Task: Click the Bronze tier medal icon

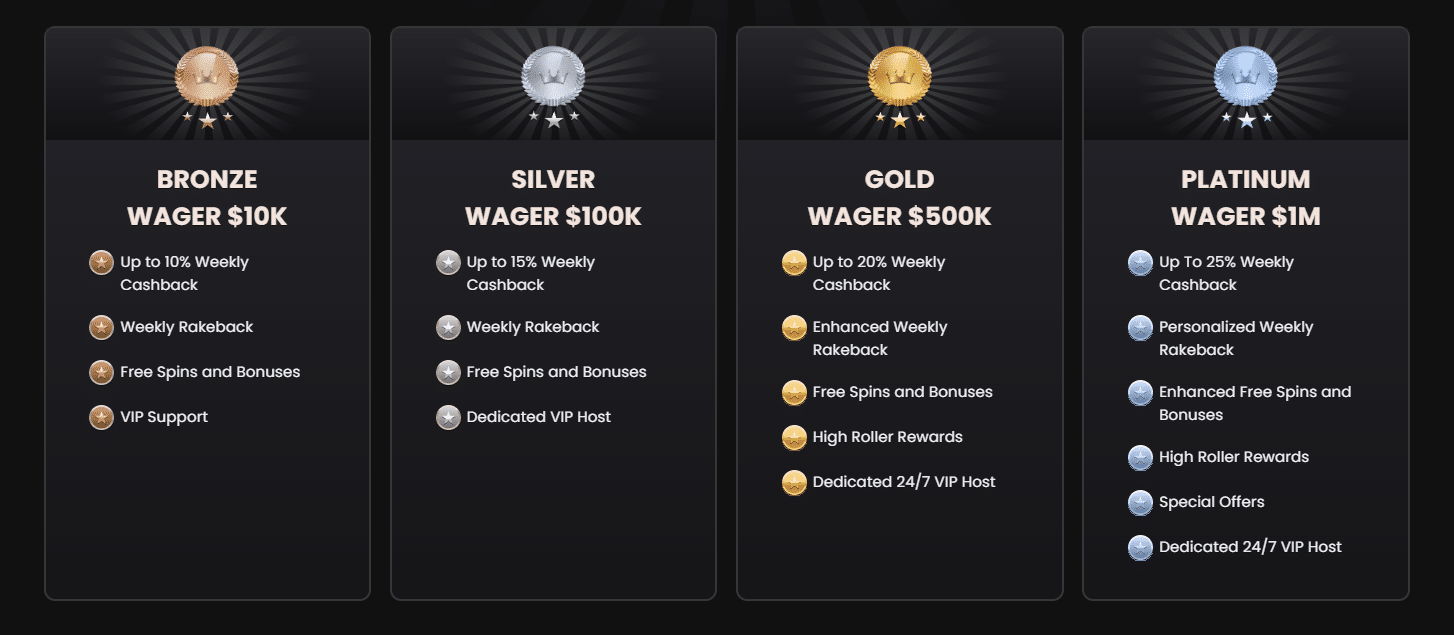Action: tap(207, 74)
